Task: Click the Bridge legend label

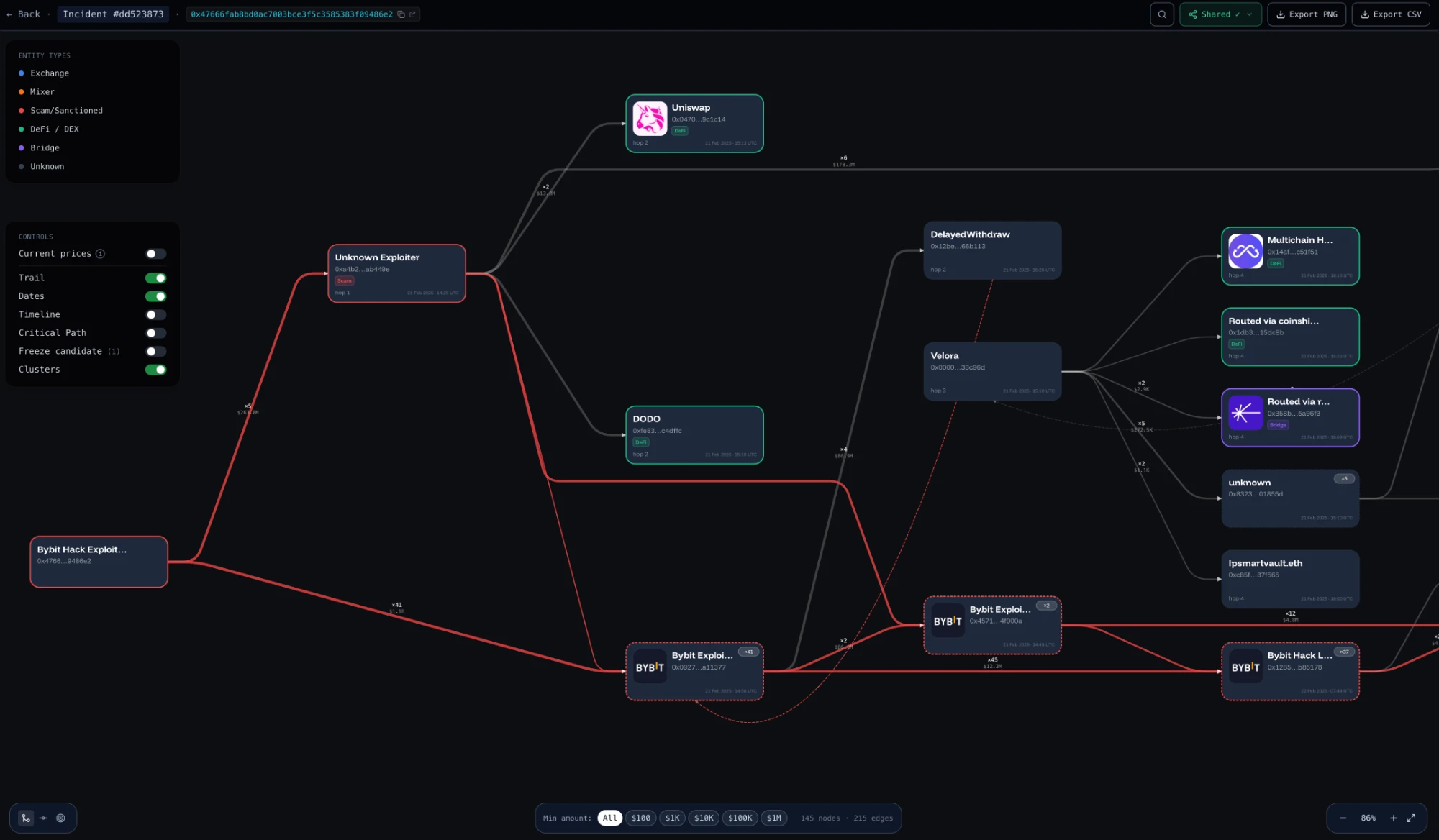Action: click(45, 148)
